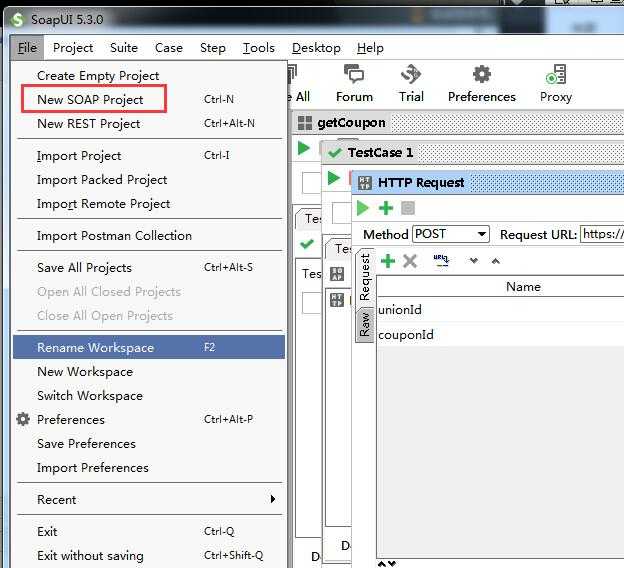Select Import Preferences
624x568 pixels.
point(149,467)
